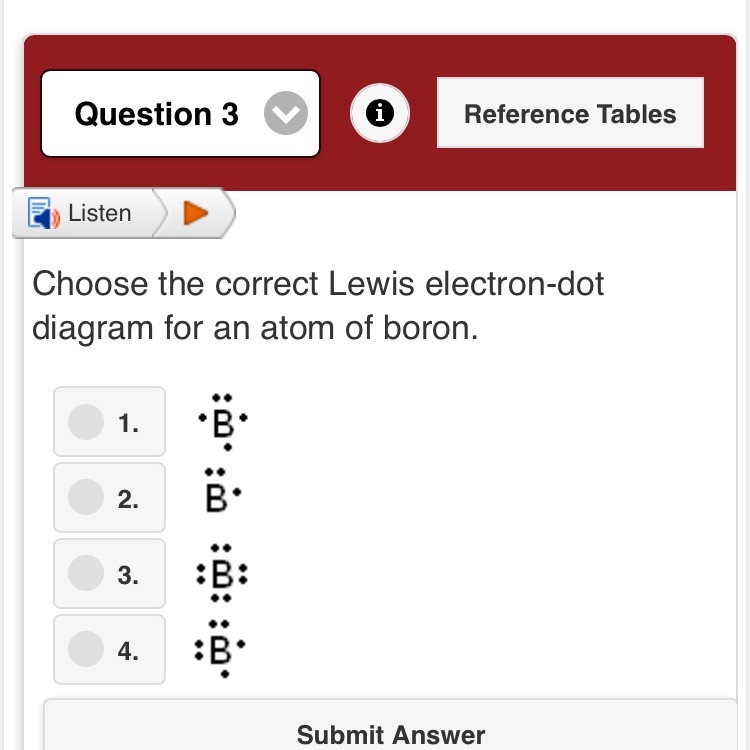The image size is (750, 750).
Task: Submit Answer for this question
Action: tap(390, 735)
